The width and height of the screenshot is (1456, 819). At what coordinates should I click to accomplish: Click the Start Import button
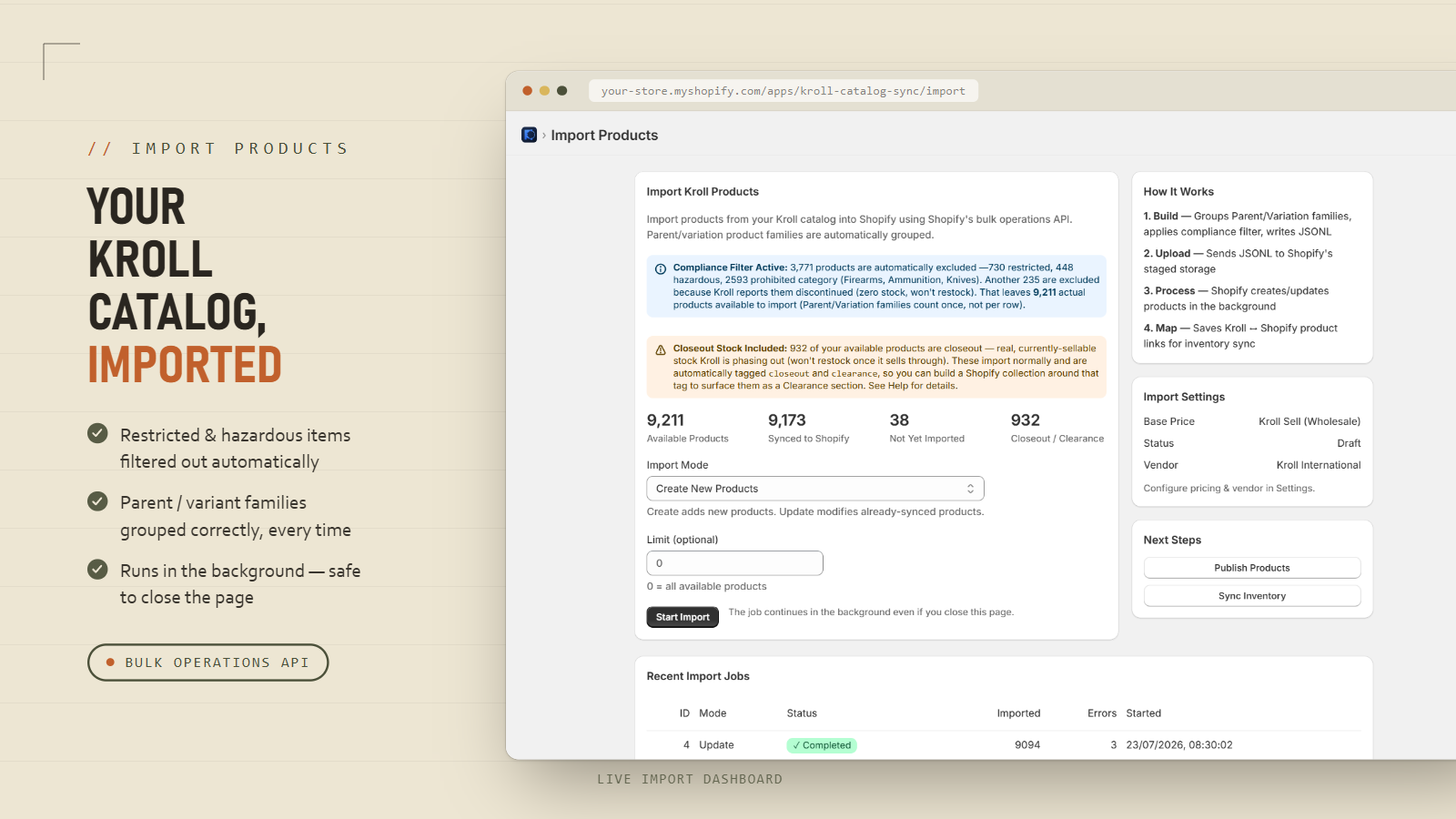(682, 617)
